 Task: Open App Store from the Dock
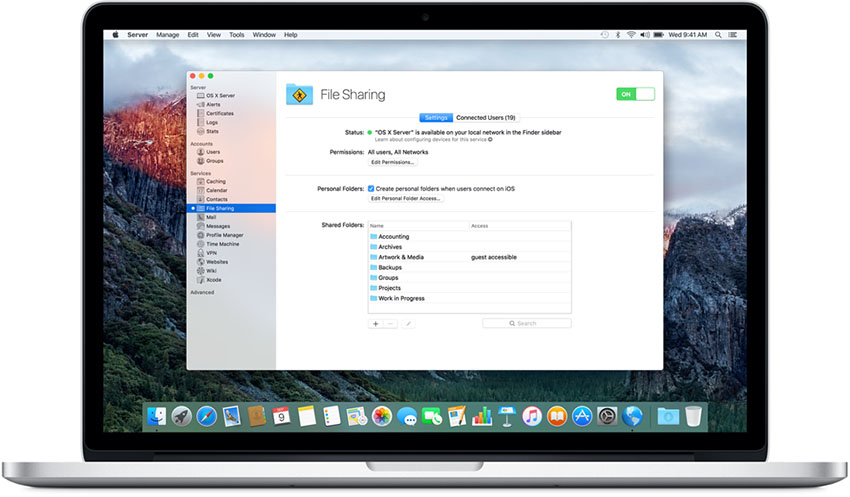click(582, 416)
